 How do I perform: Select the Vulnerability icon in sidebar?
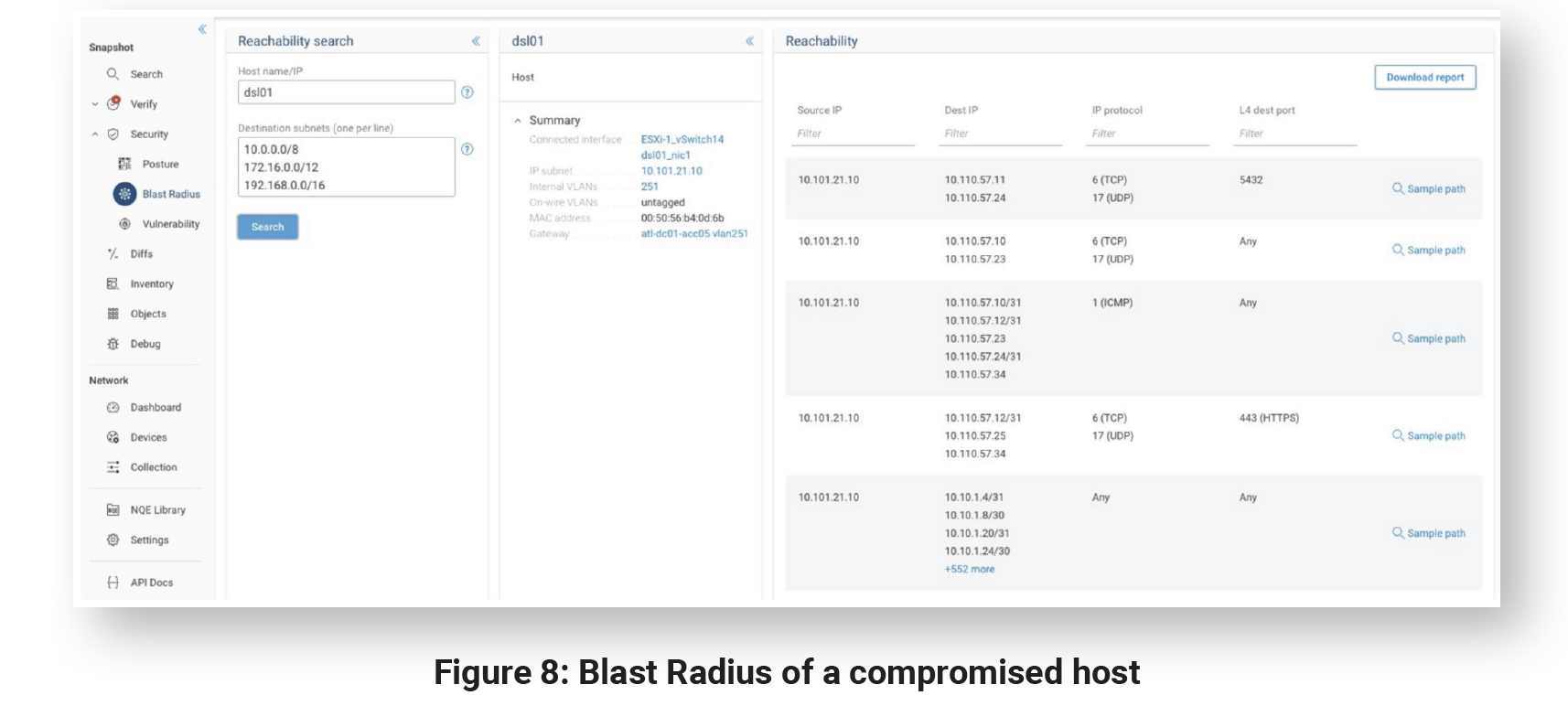(124, 224)
